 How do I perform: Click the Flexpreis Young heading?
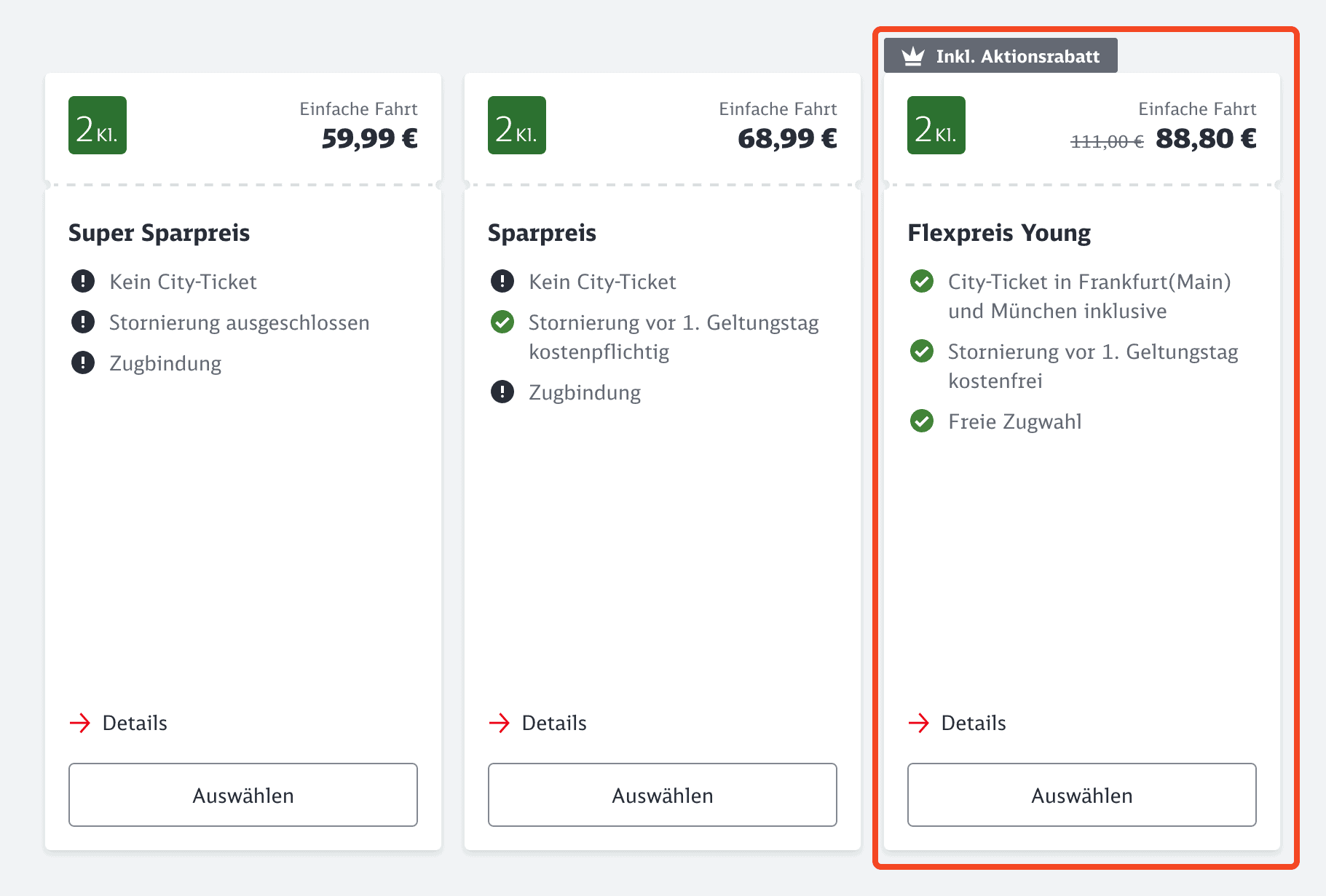(998, 233)
